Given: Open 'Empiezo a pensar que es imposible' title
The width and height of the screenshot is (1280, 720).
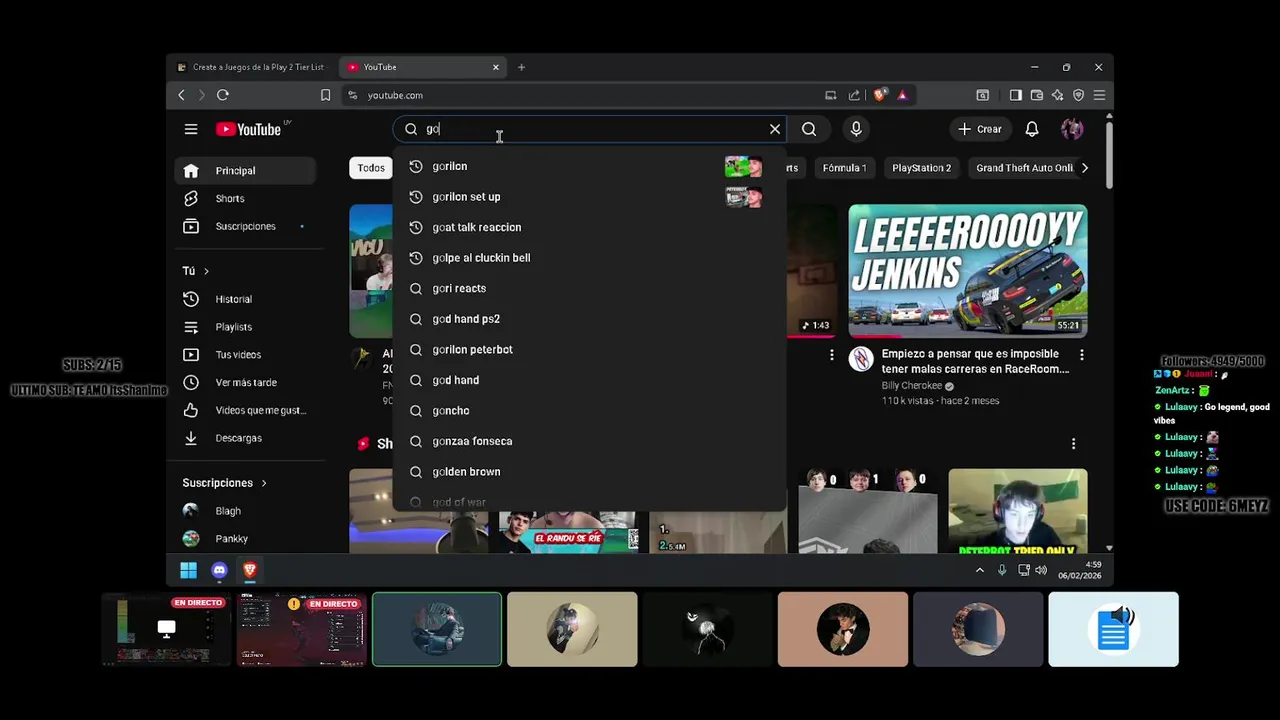Looking at the screenshot, I should (x=975, y=361).
